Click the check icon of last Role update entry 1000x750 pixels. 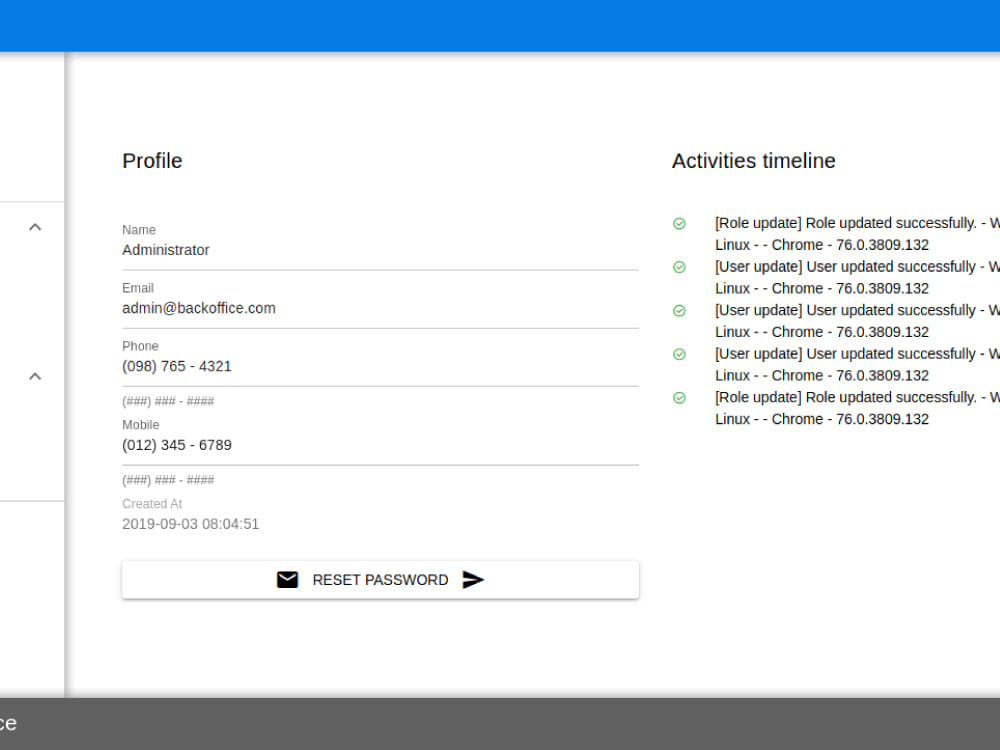679,398
